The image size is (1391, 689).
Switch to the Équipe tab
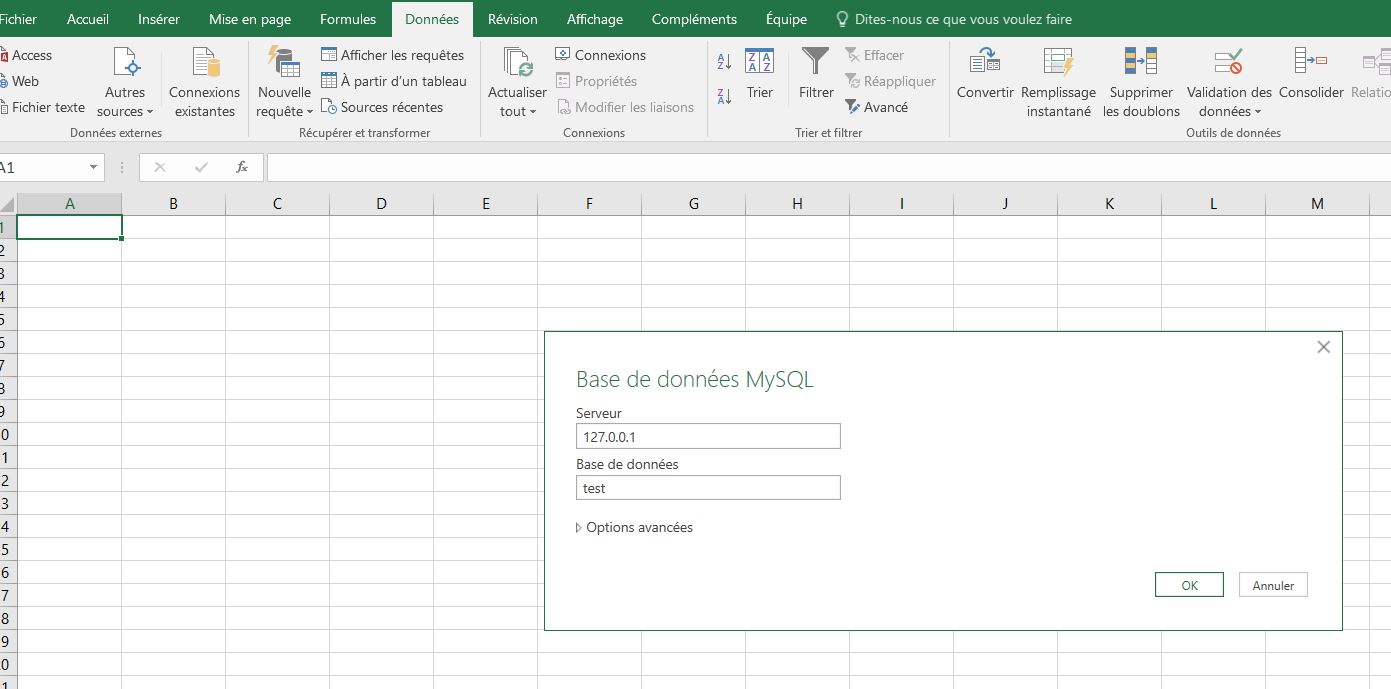pos(787,19)
